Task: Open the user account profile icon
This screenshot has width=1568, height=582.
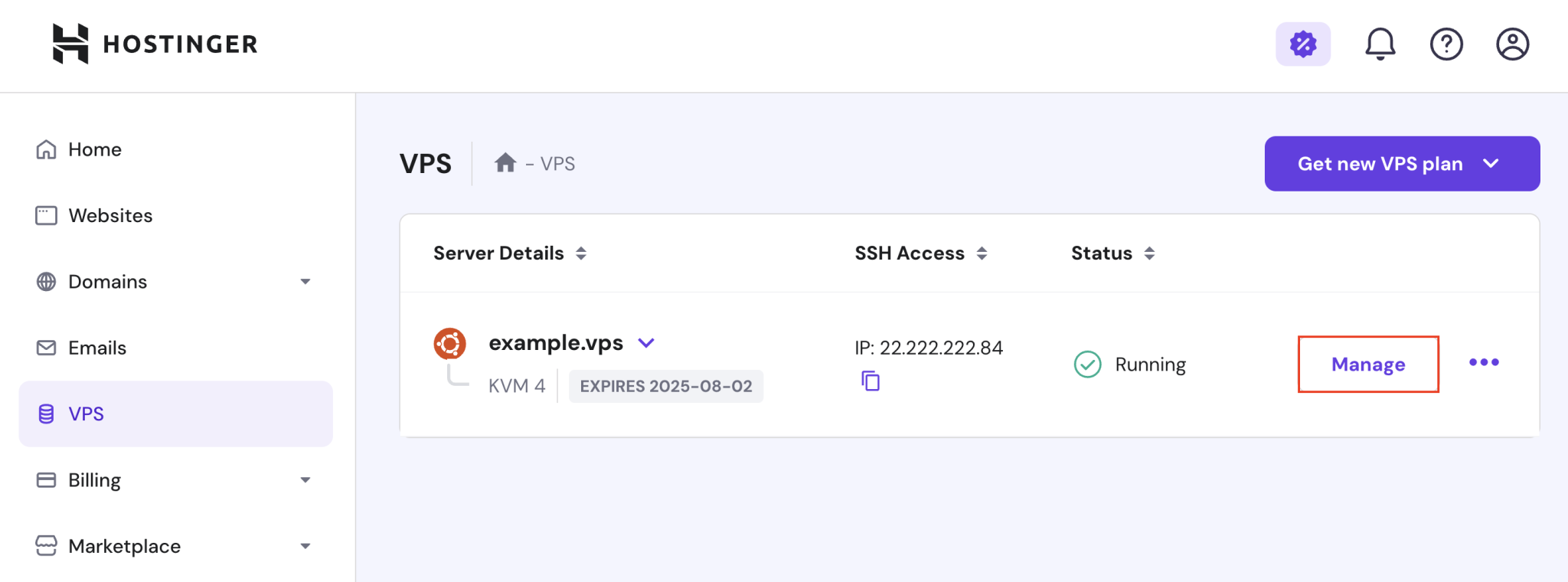Action: click(x=1512, y=44)
